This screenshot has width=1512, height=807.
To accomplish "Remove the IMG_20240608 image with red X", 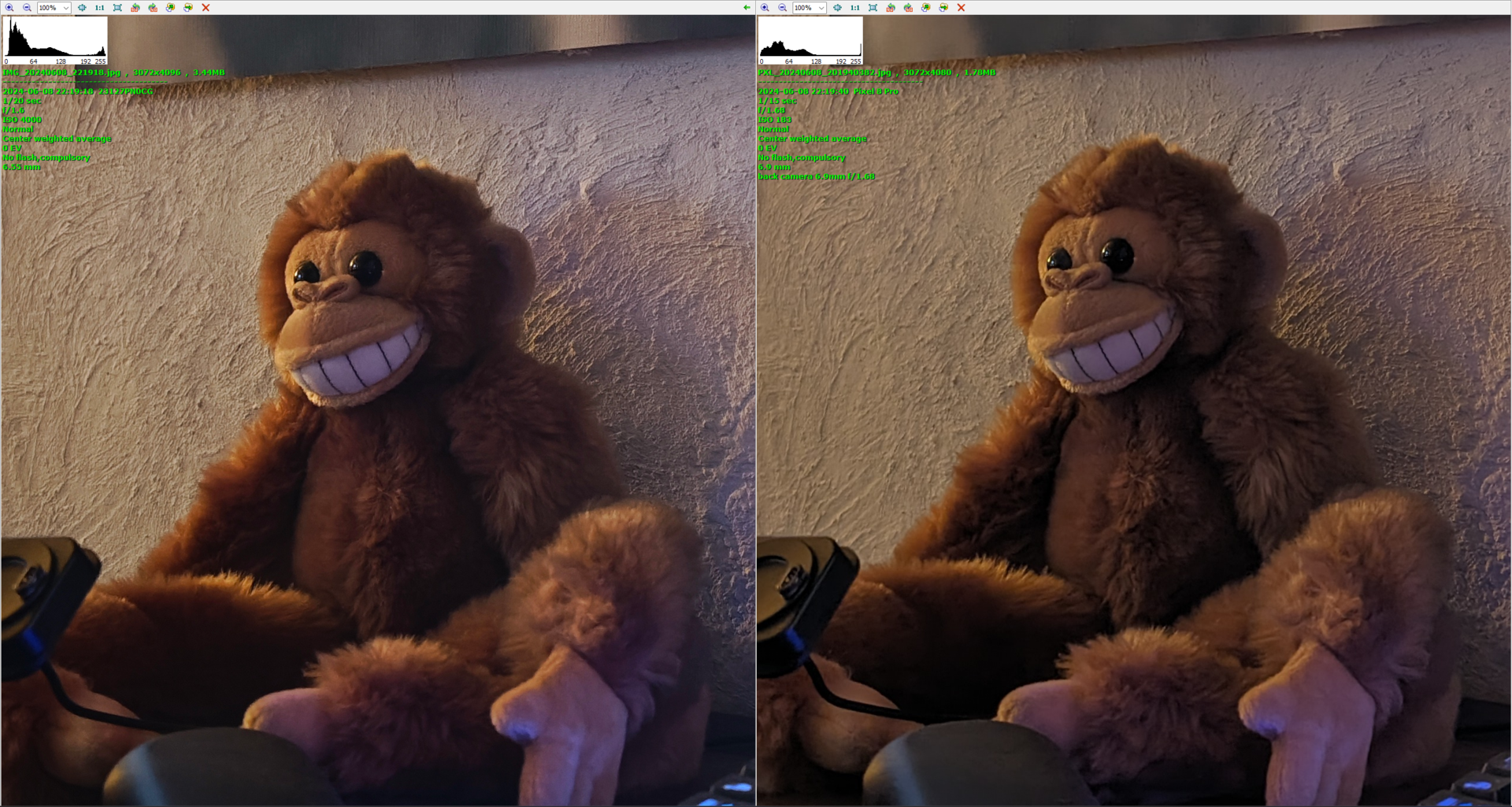I will tap(206, 8).
